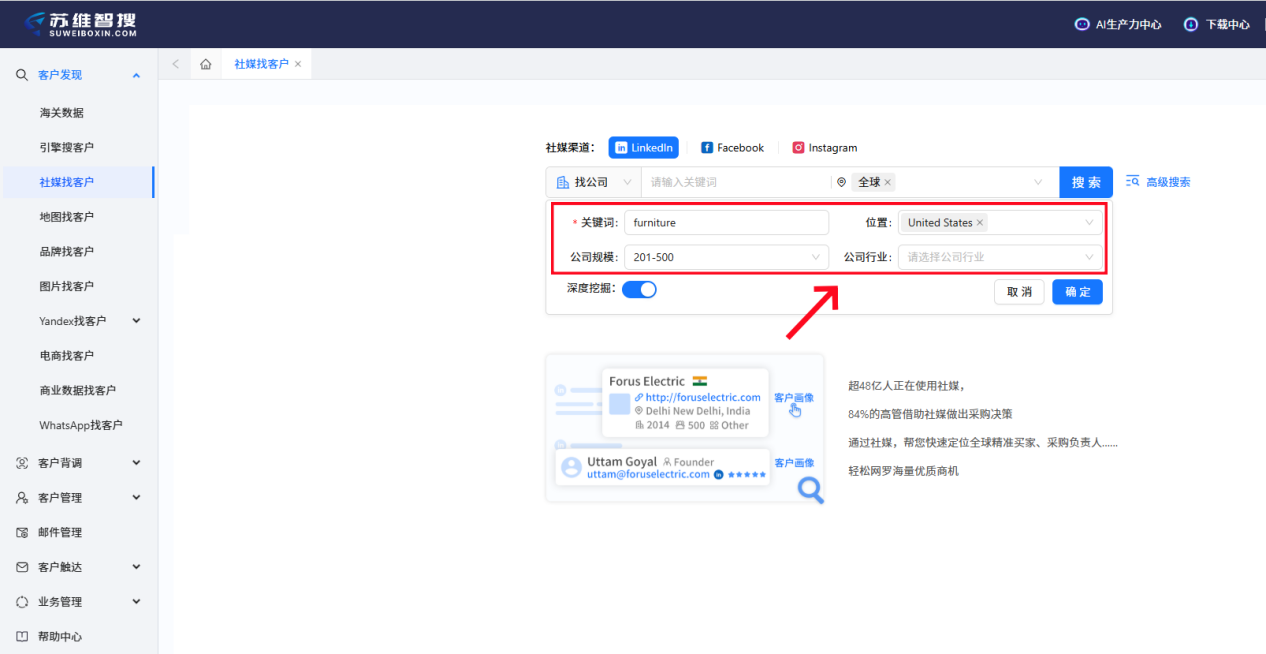1266x654 pixels.
Task: Select the Instagram social channel
Action: click(824, 148)
